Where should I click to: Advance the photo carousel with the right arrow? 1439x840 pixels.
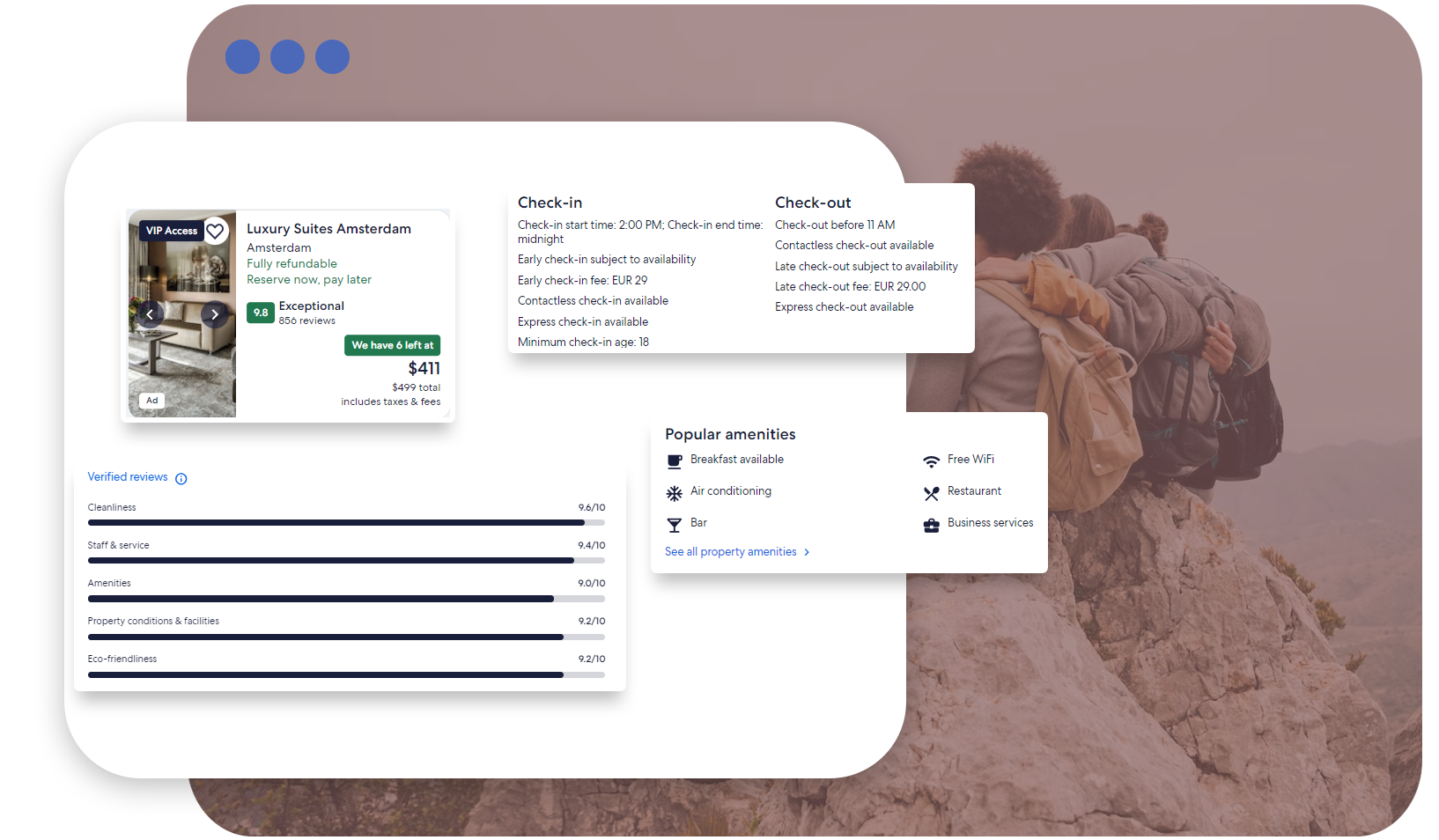coord(214,313)
